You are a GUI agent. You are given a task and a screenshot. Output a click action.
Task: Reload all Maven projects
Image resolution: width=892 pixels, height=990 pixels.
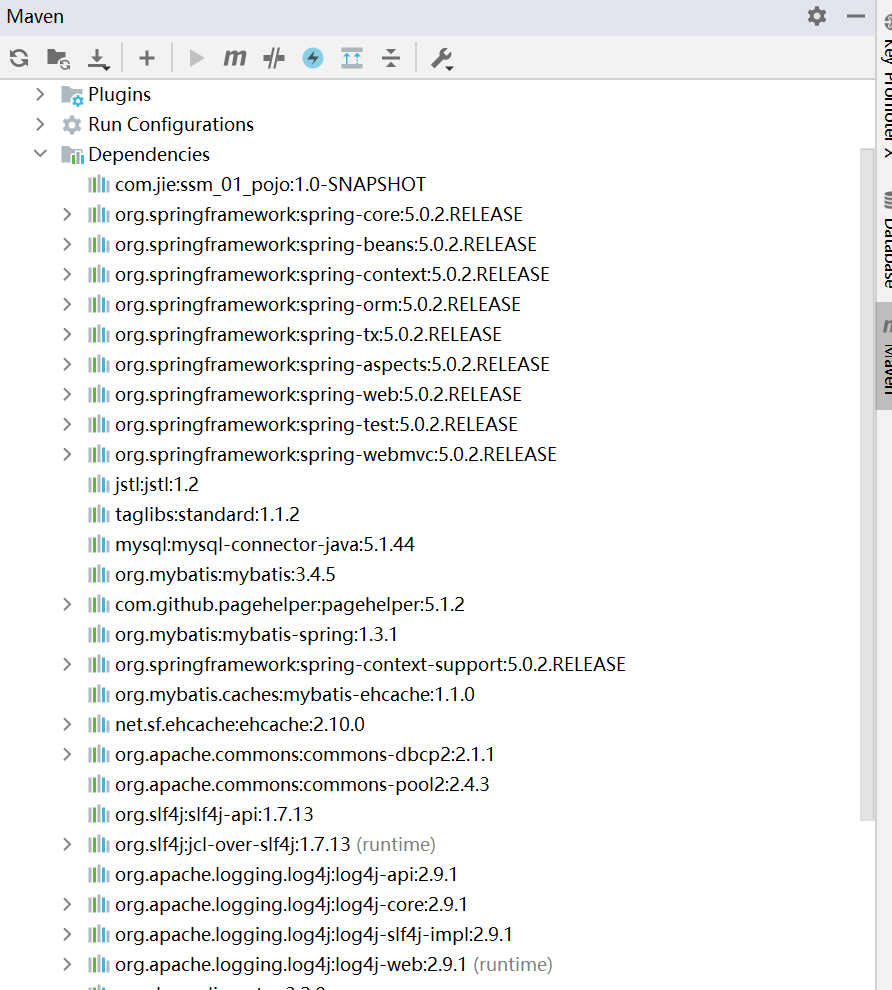point(19,58)
